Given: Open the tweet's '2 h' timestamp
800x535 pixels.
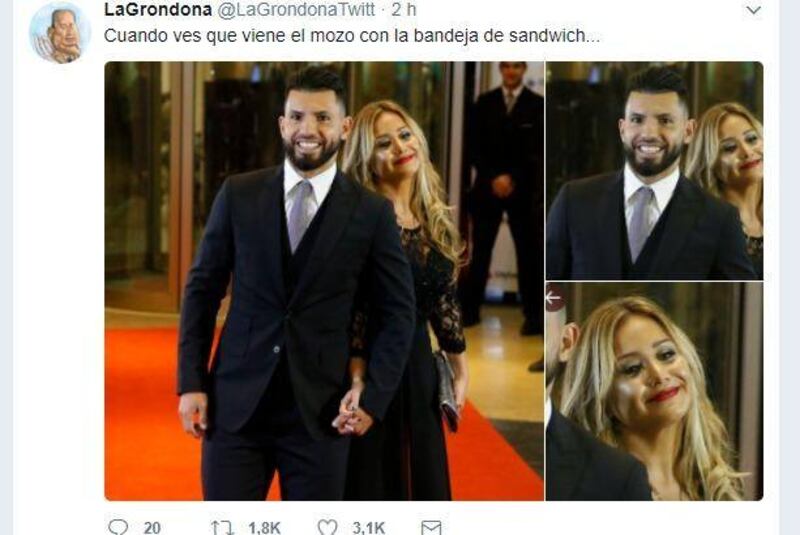Looking at the screenshot, I should (404, 9).
